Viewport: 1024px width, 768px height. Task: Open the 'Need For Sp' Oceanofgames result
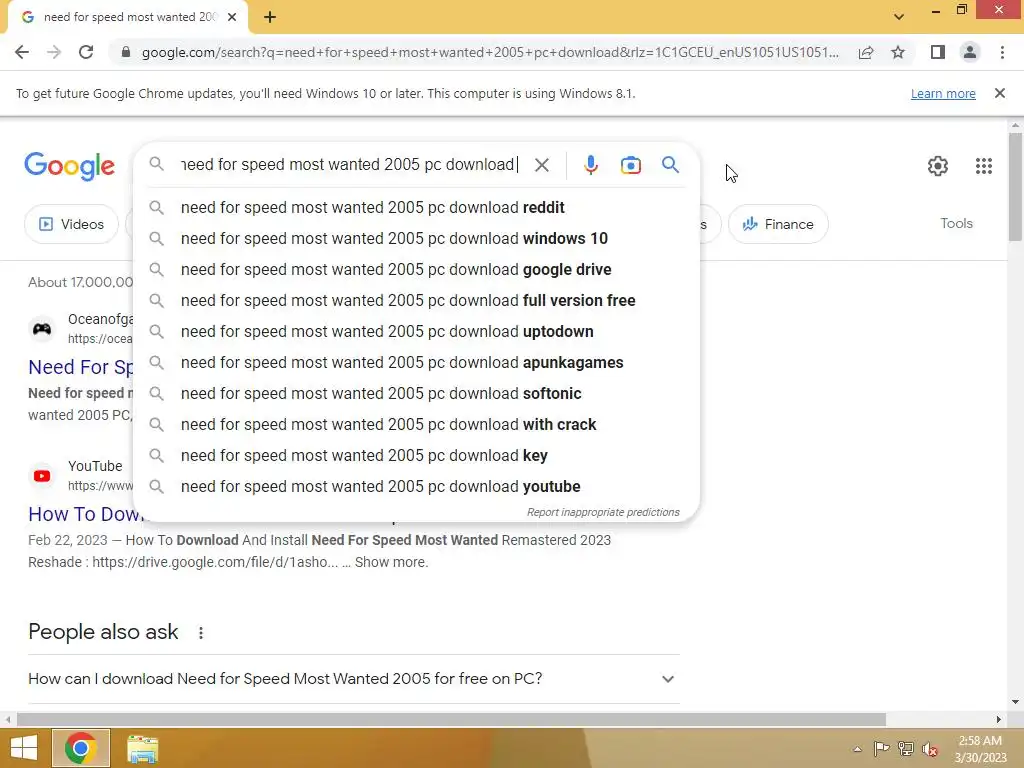[x=80, y=368]
